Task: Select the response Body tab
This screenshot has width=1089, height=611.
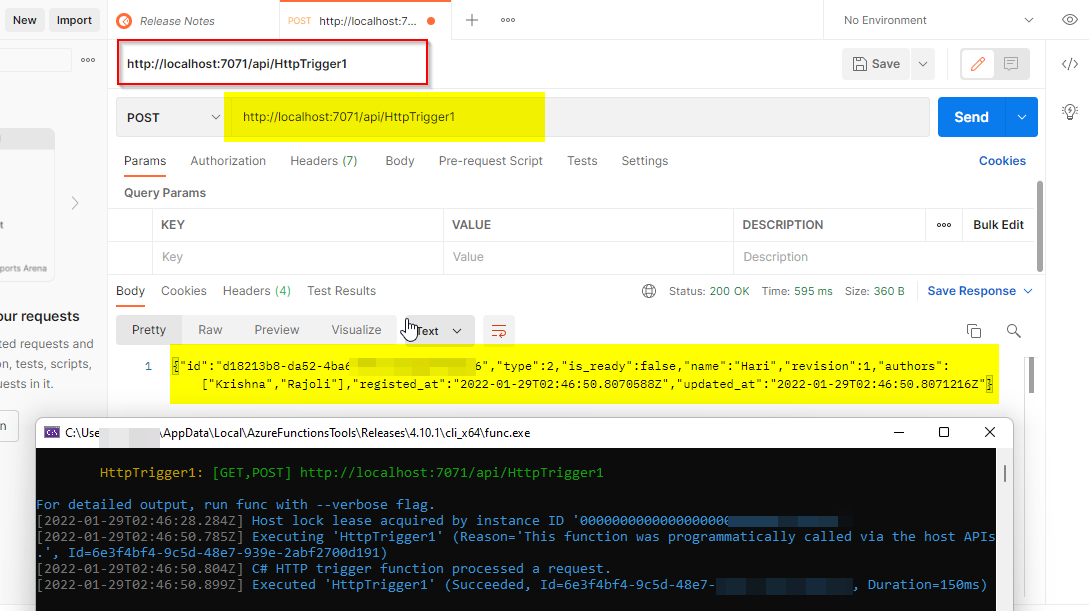Action: click(131, 291)
